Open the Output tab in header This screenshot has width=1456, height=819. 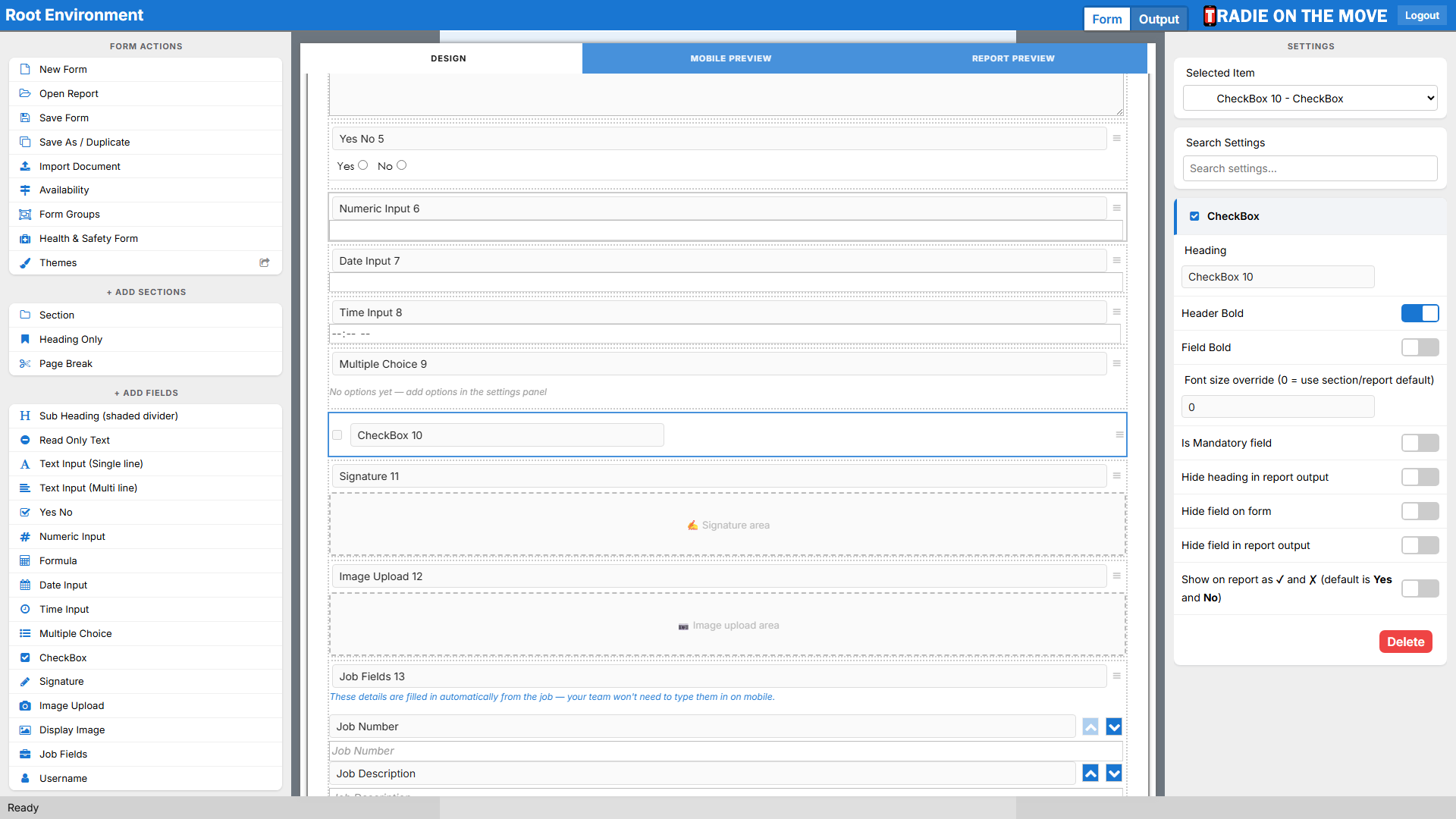(x=1158, y=19)
